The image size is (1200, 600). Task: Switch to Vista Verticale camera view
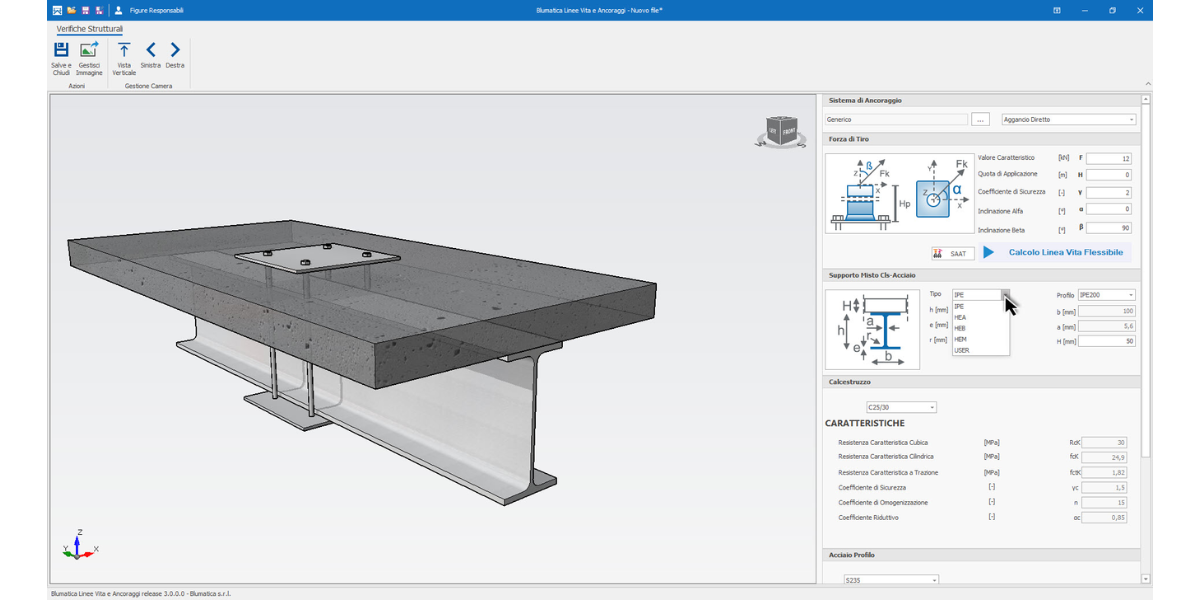point(124,49)
